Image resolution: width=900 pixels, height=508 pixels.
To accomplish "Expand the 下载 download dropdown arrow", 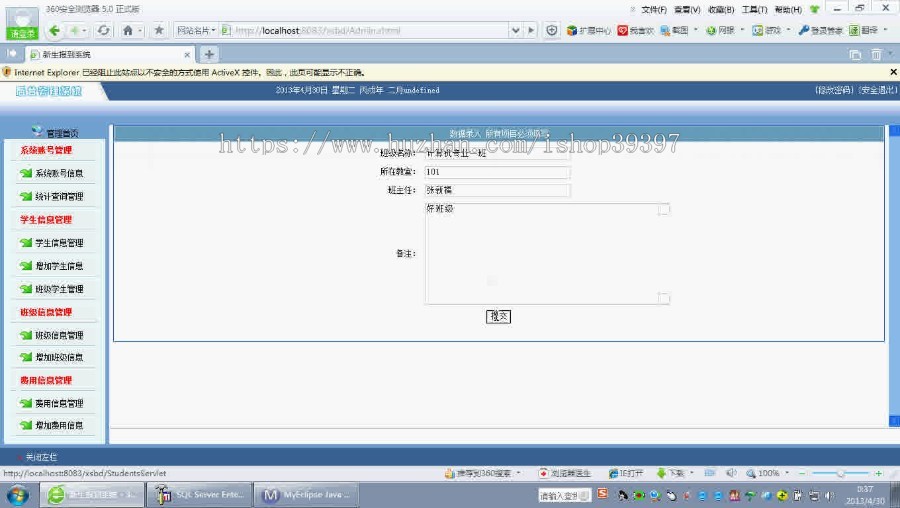I will (692, 473).
